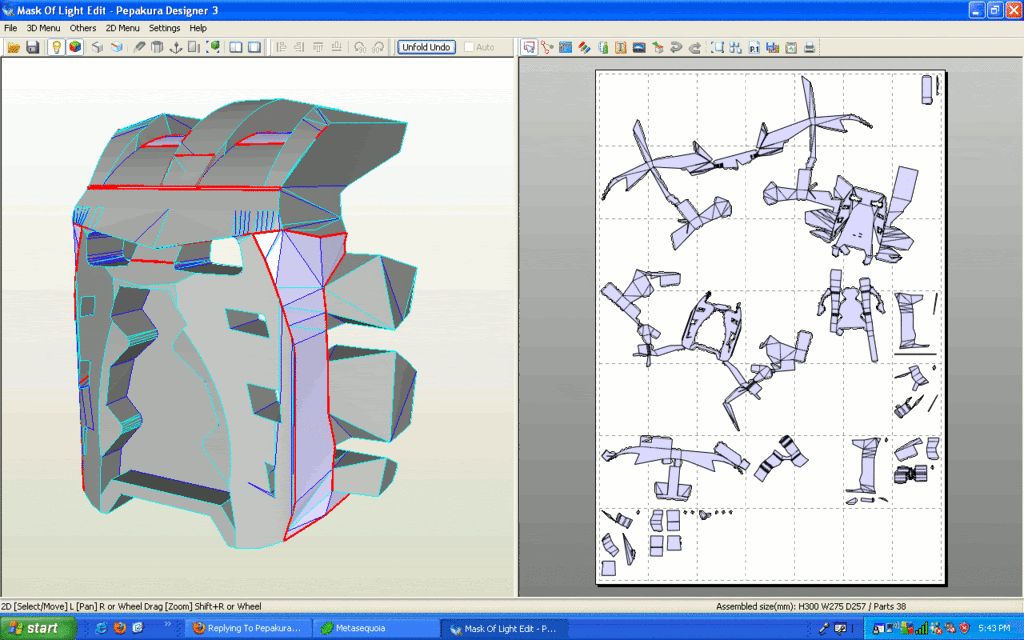Toggle the Auto checkbox

(469, 47)
